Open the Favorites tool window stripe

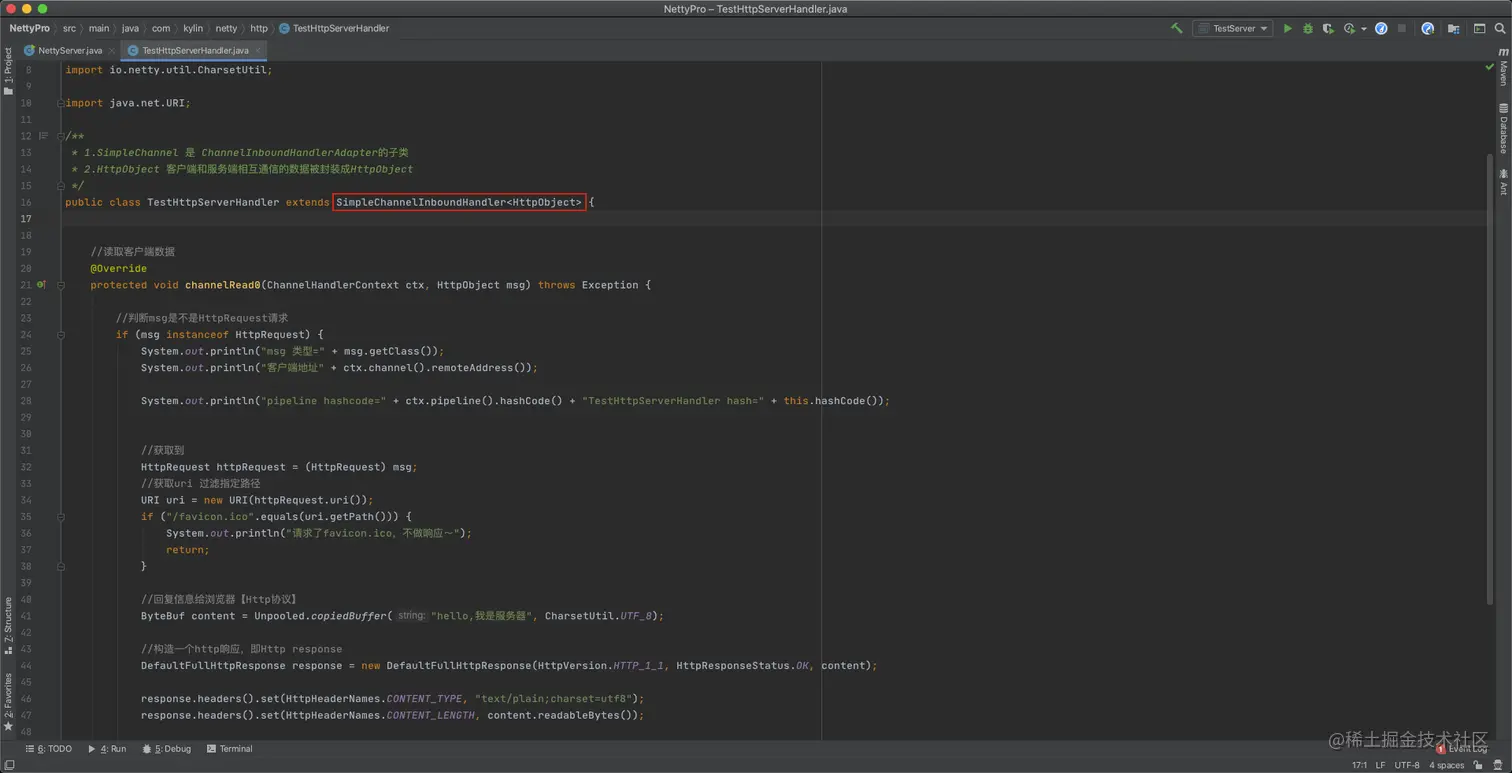coord(8,702)
